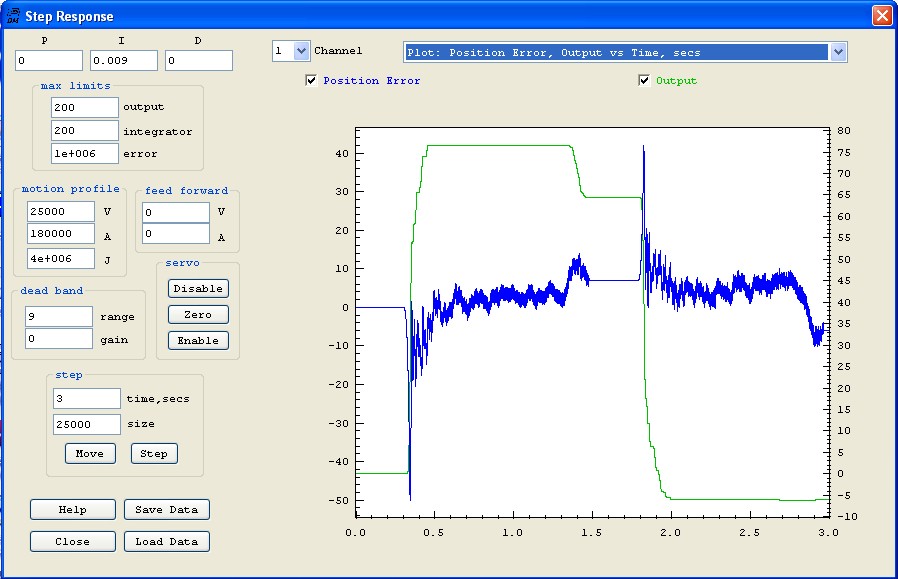Select the I gain input field
Image resolution: width=898 pixels, height=579 pixels.
click(x=124, y=61)
